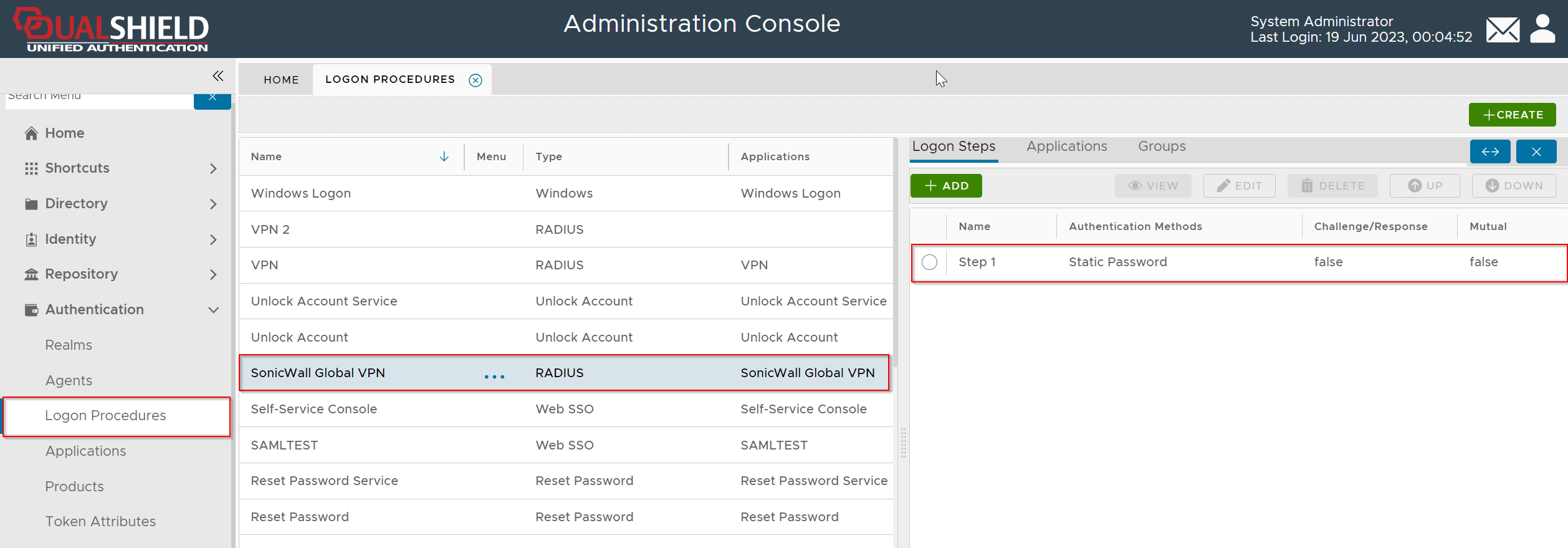Clear the search menu field
The height and width of the screenshot is (548, 1568).
(x=213, y=99)
